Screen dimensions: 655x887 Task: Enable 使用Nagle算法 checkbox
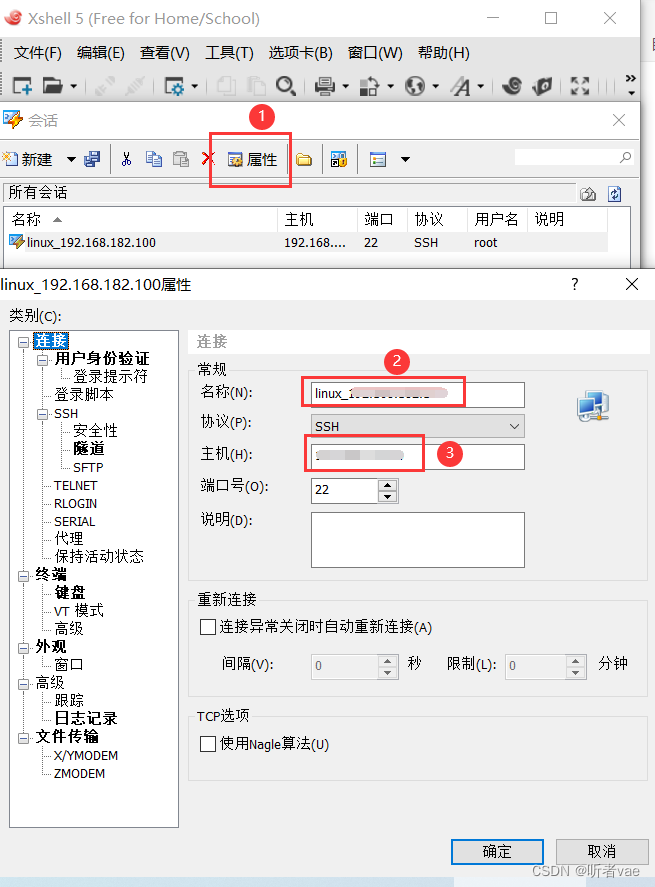pos(208,744)
